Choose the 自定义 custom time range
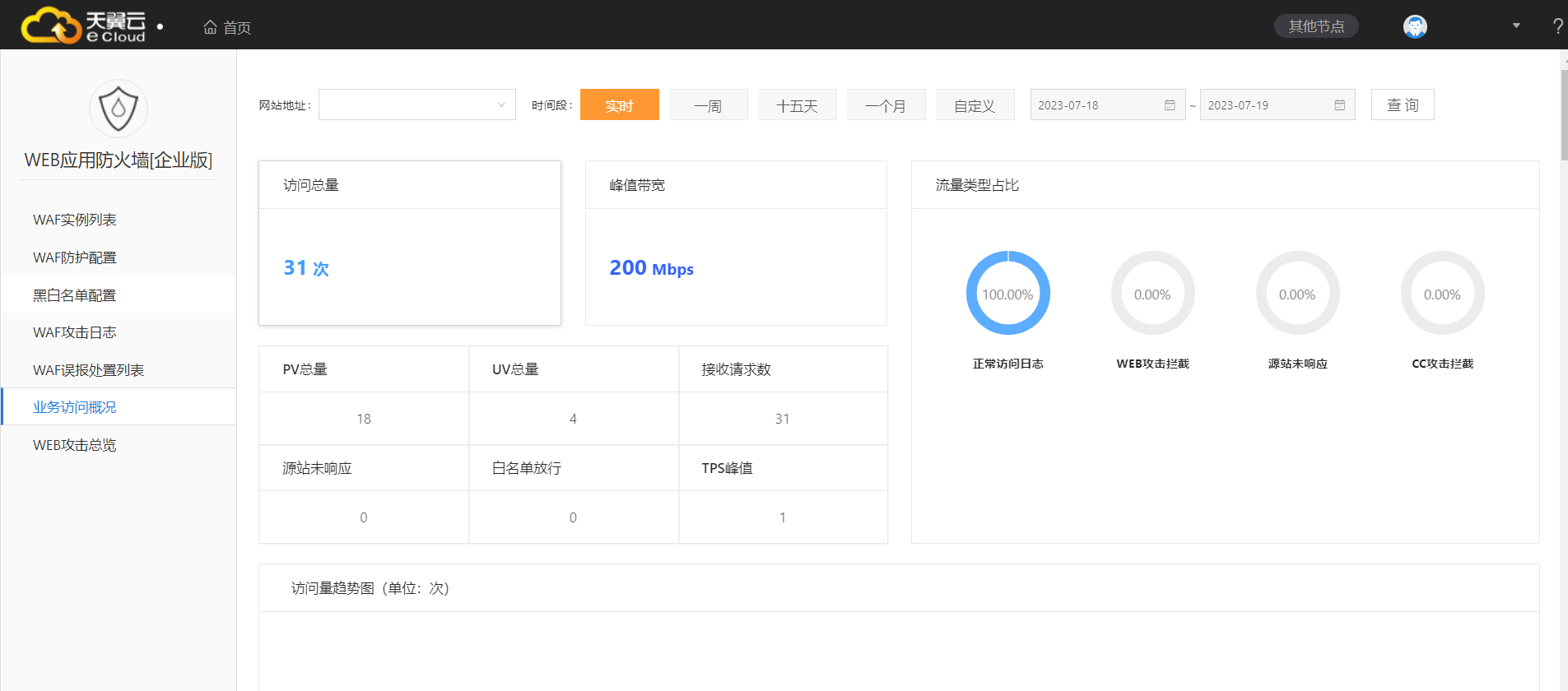The width and height of the screenshot is (1568, 691). click(x=975, y=105)
